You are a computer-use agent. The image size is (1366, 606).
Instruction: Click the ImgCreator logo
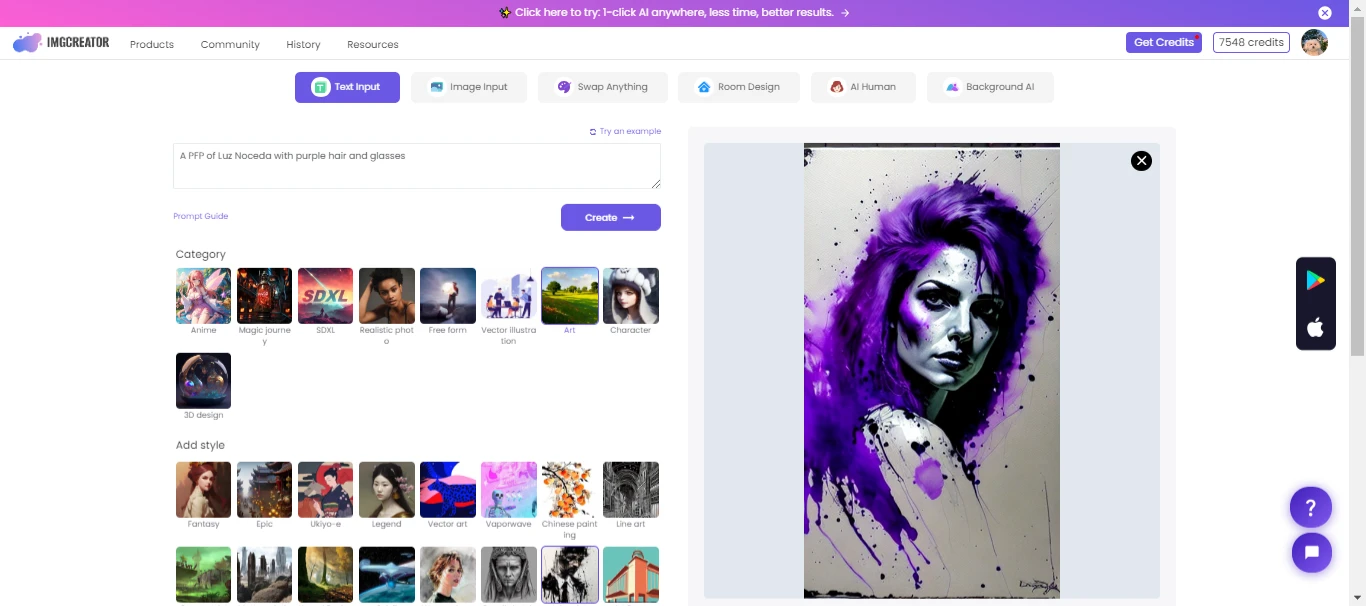click(61, 43)
